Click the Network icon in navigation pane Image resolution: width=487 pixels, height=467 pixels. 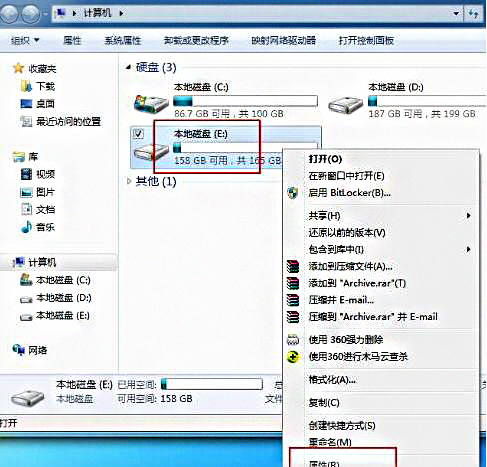point(19,350)
